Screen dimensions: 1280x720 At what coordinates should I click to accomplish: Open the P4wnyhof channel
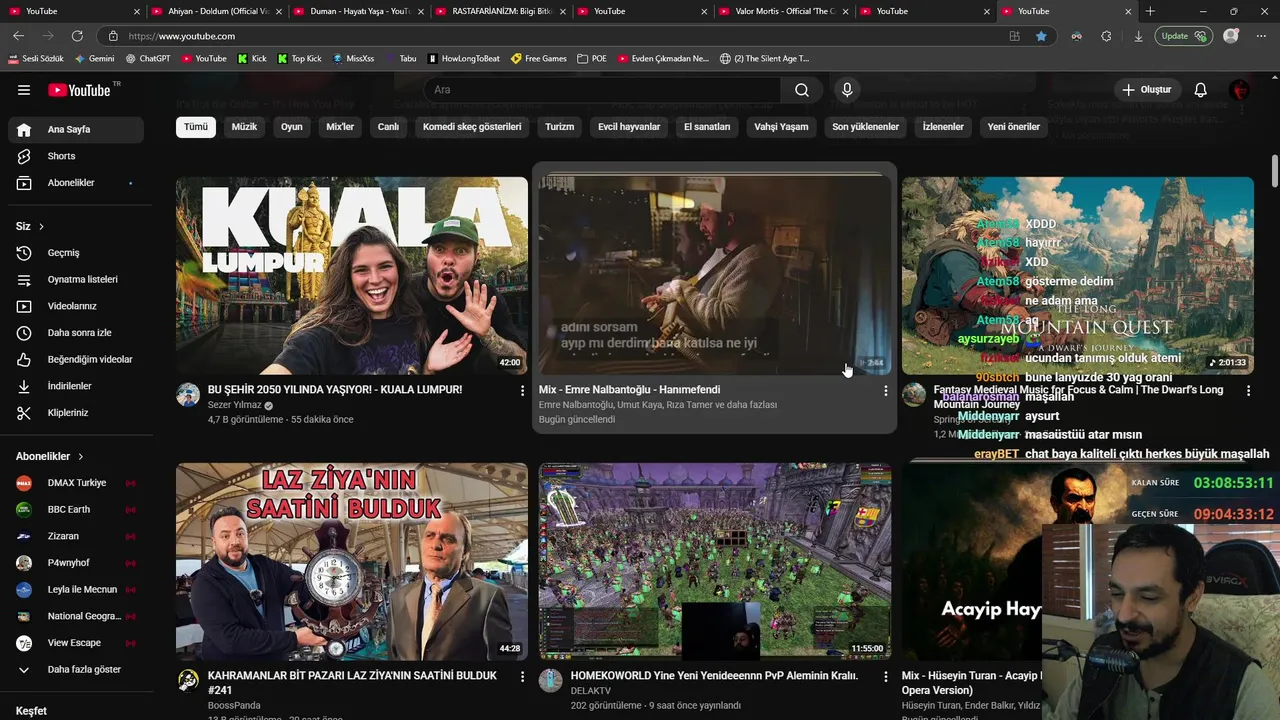pos(76,563)
